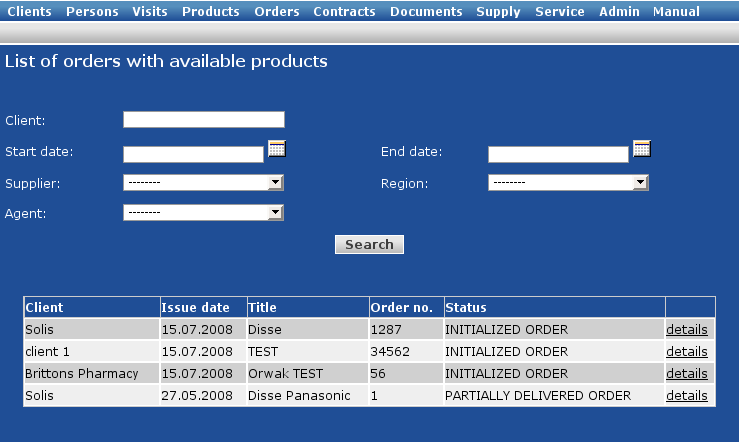This screenshot has width=740, height=443.
Task: Open the Products menu
Action: [210, 11]
